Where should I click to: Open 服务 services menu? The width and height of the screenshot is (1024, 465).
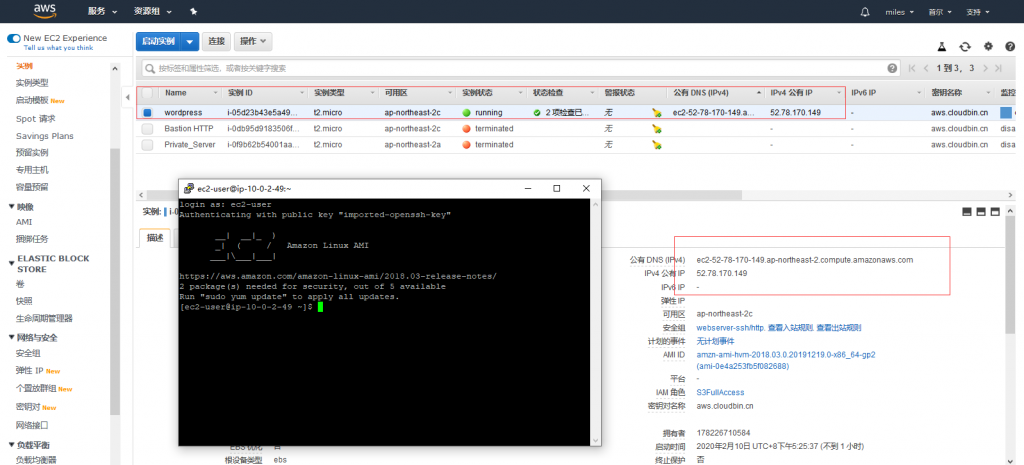(103, 12)
